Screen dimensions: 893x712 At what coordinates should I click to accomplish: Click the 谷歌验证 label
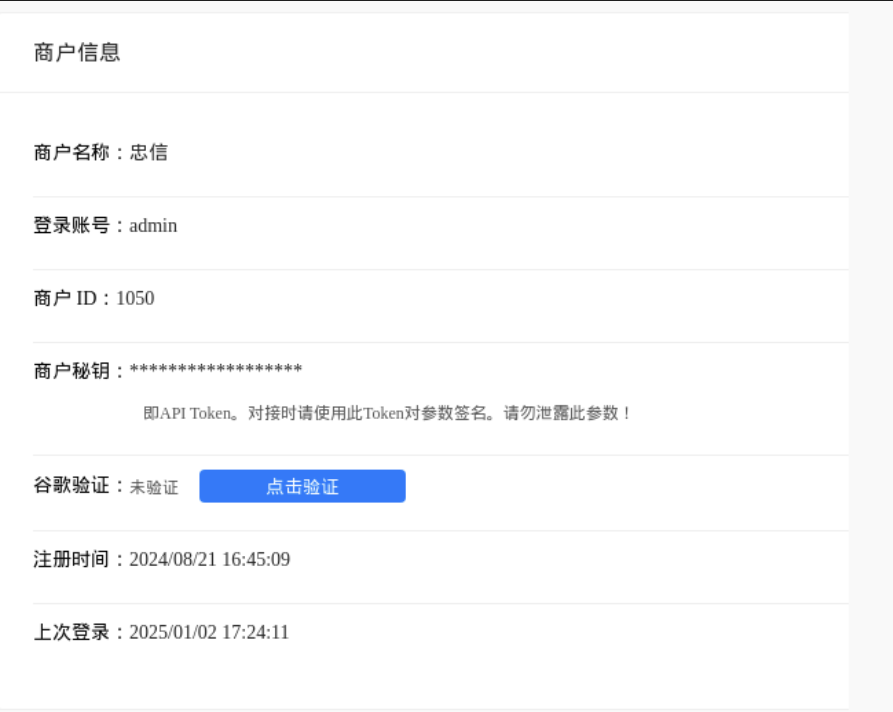pyautogui.click(x=72, y=485)
